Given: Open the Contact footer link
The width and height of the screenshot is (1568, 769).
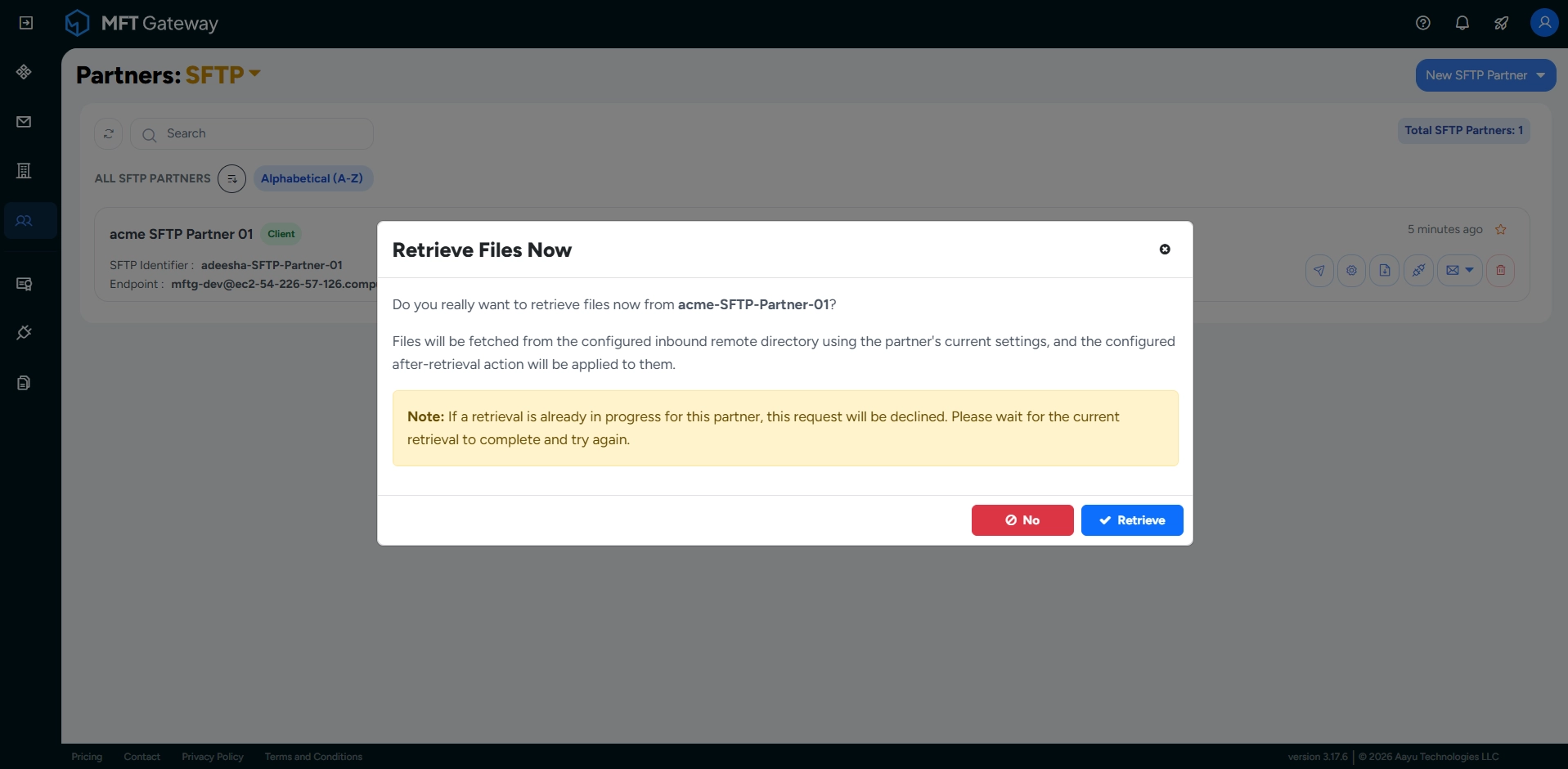Looking at the screenshot, I should coord(142,757).
